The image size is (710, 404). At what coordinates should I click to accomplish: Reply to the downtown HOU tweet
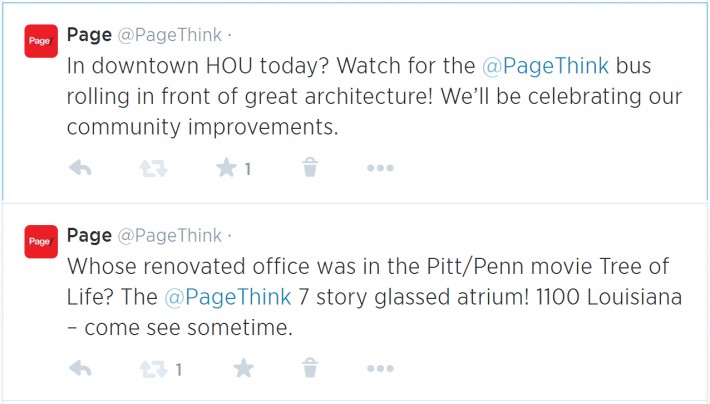click(80, 168)
